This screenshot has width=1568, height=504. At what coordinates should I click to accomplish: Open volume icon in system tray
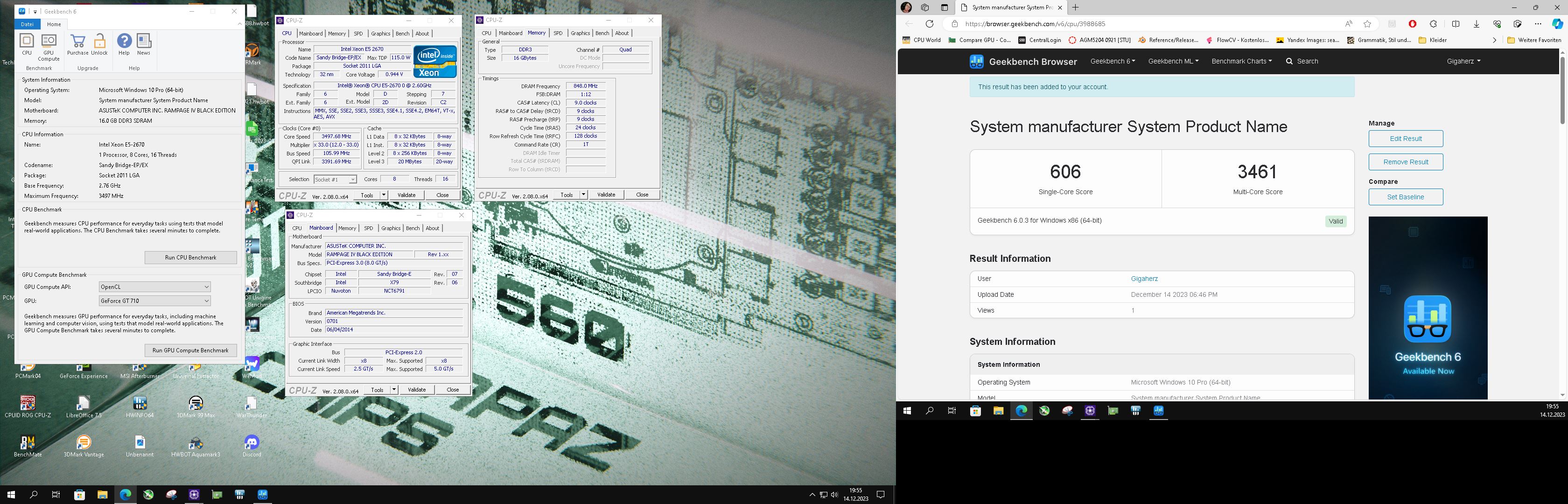point(834,495)
